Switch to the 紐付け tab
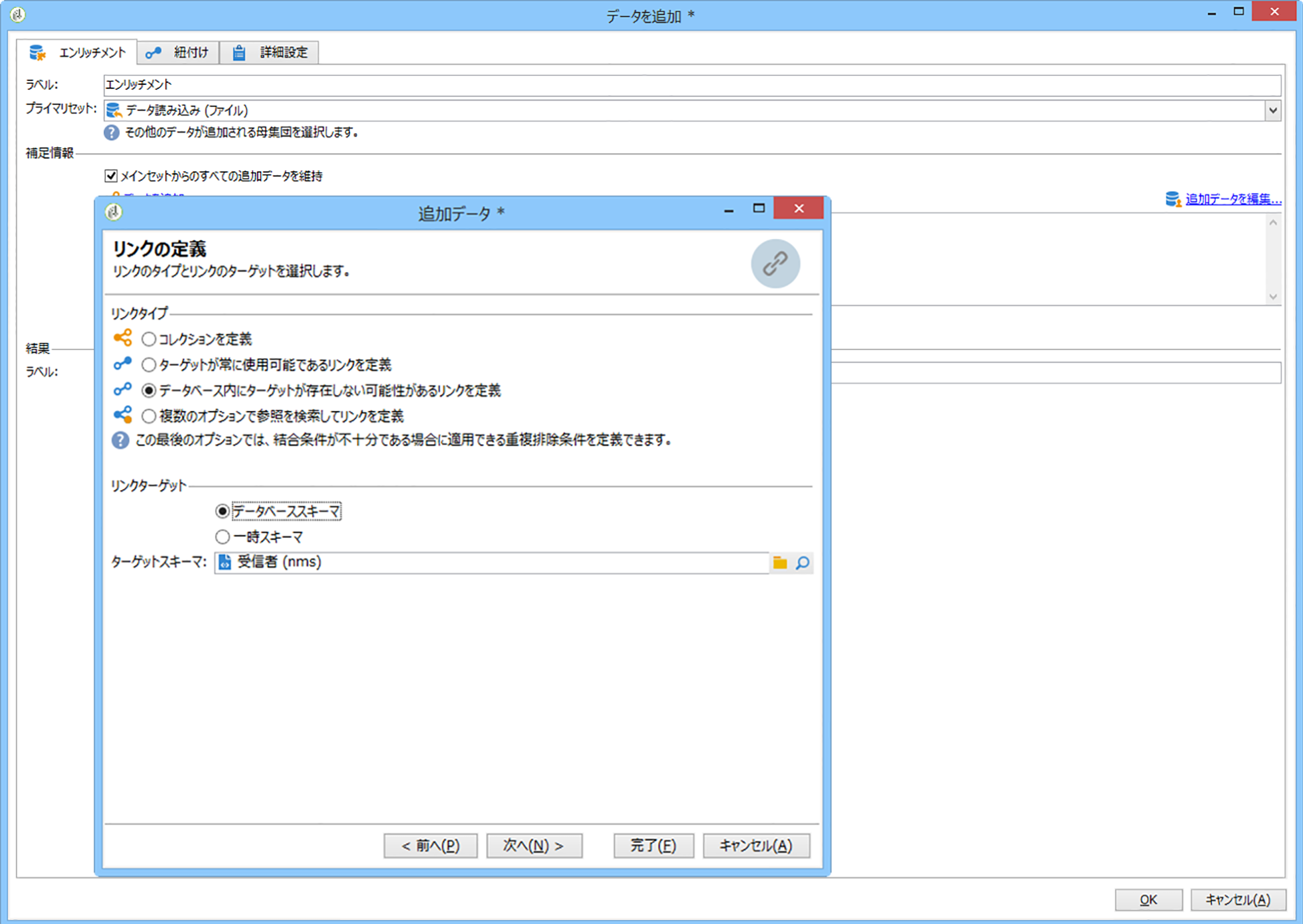1303x924 pixels. coord(178,52)
